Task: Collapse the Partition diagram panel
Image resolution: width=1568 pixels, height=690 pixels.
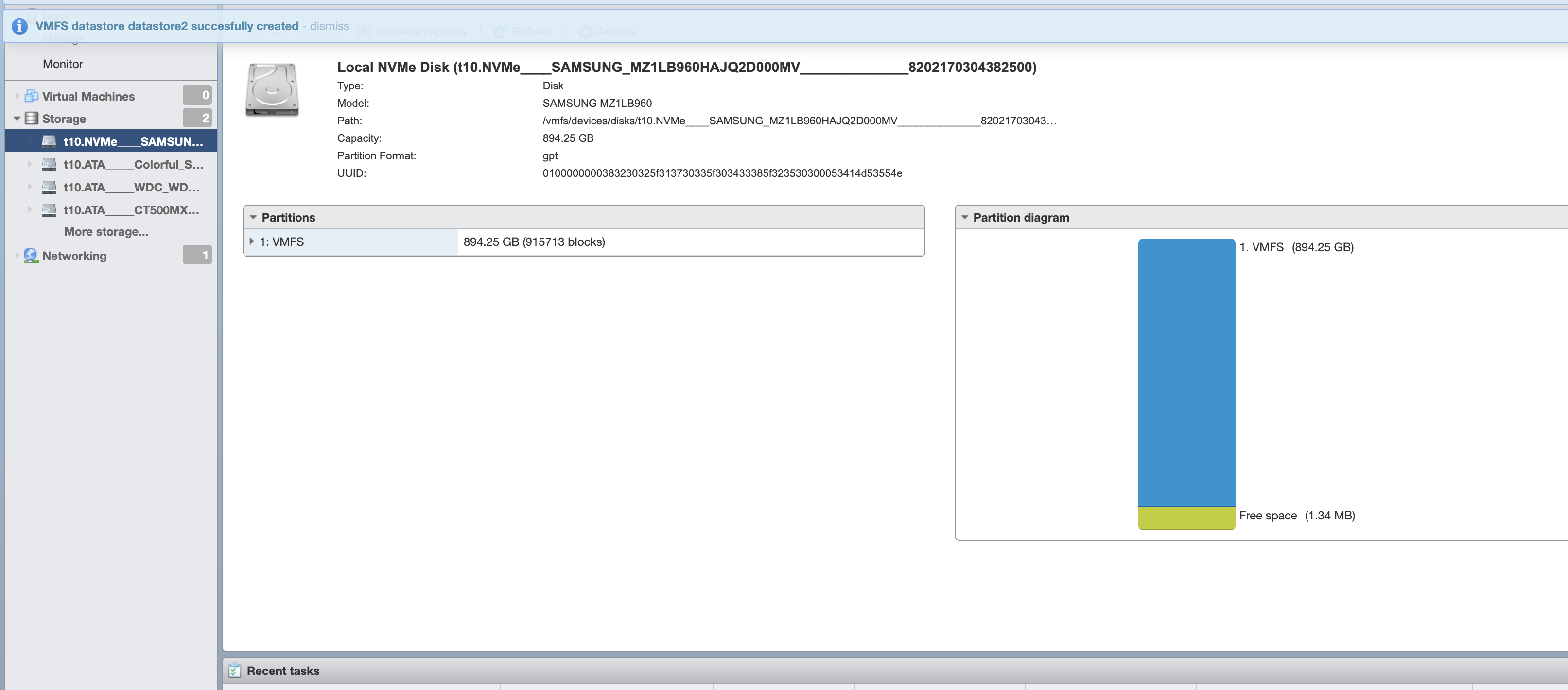Action: (x=965, y=217)
